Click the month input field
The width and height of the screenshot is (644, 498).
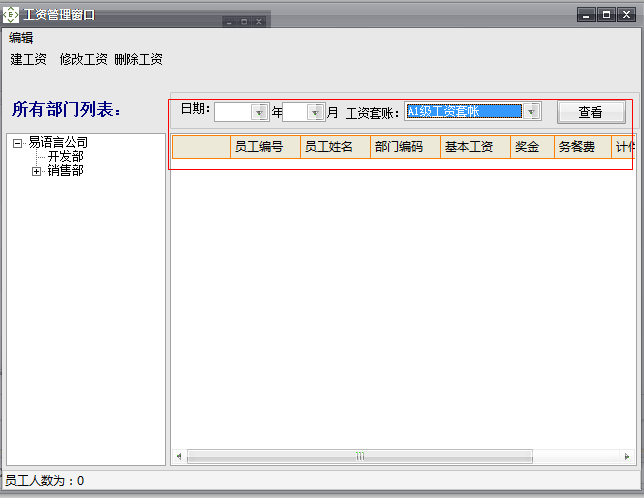pos(295,112)
